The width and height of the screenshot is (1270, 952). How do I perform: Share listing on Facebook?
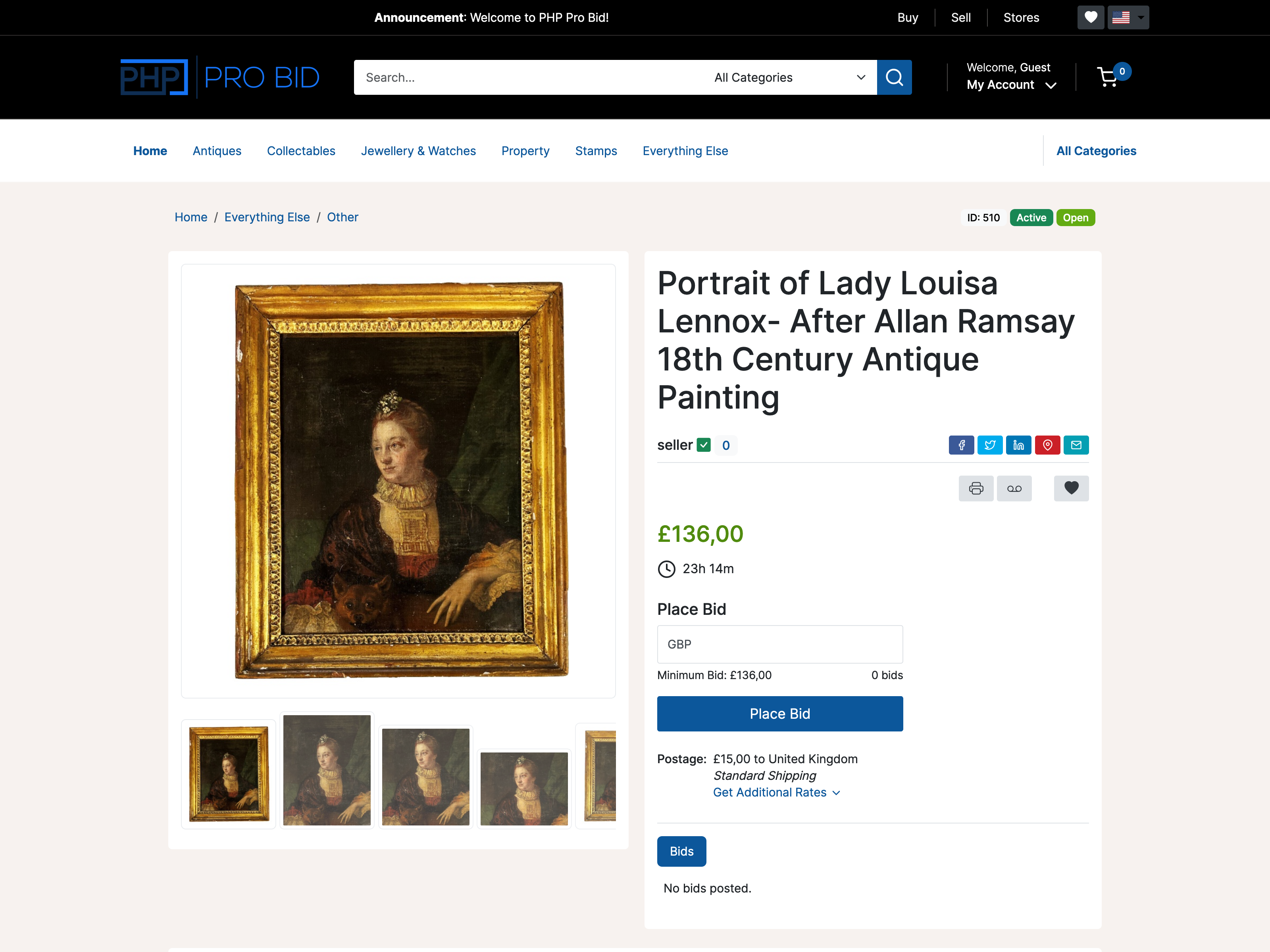pos(961,445)
